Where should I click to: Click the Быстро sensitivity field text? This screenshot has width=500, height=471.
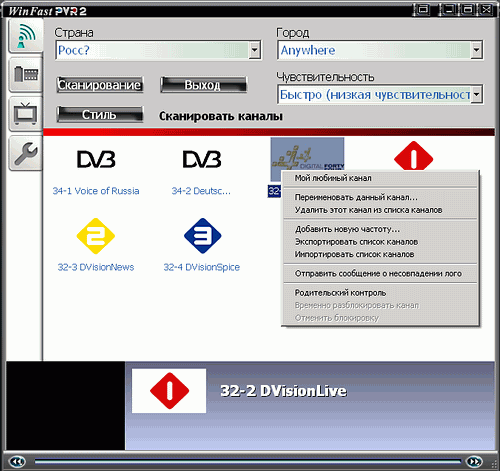375,95
